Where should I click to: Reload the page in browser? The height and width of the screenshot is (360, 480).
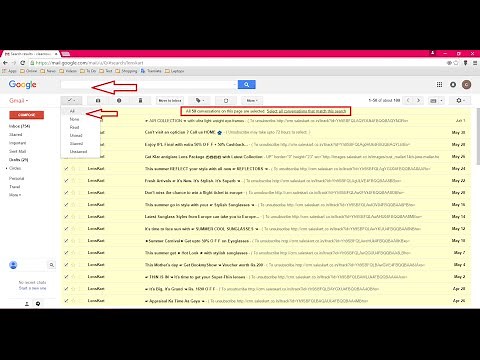click(23, 63)
